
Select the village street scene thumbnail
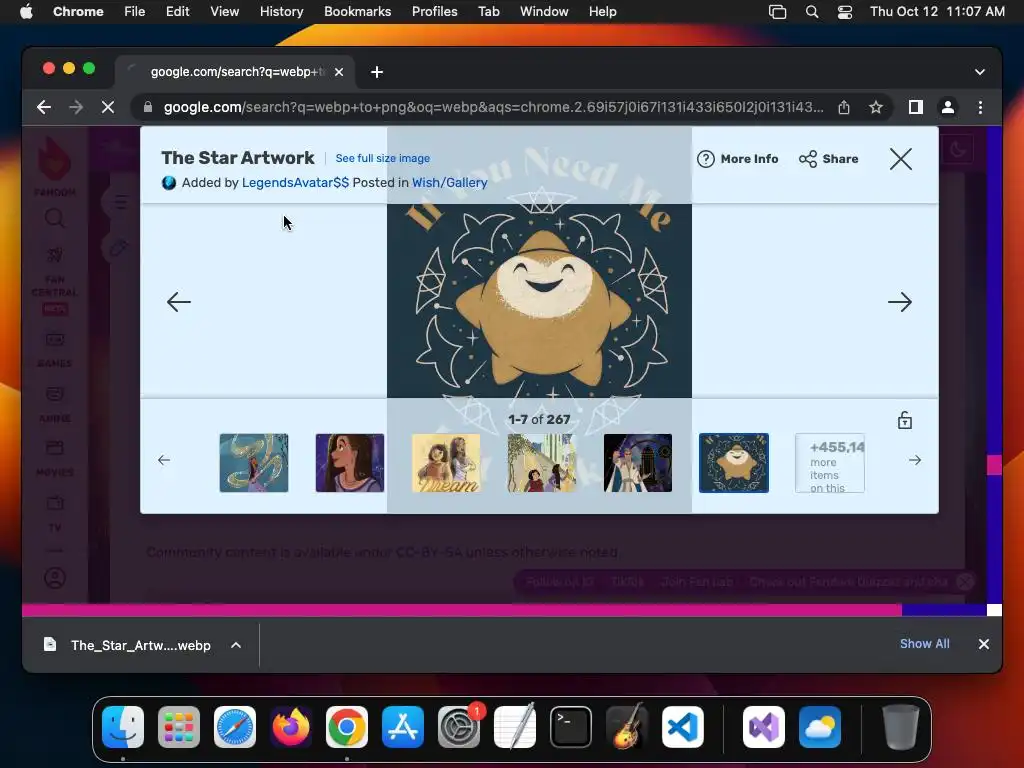(542, 463)
